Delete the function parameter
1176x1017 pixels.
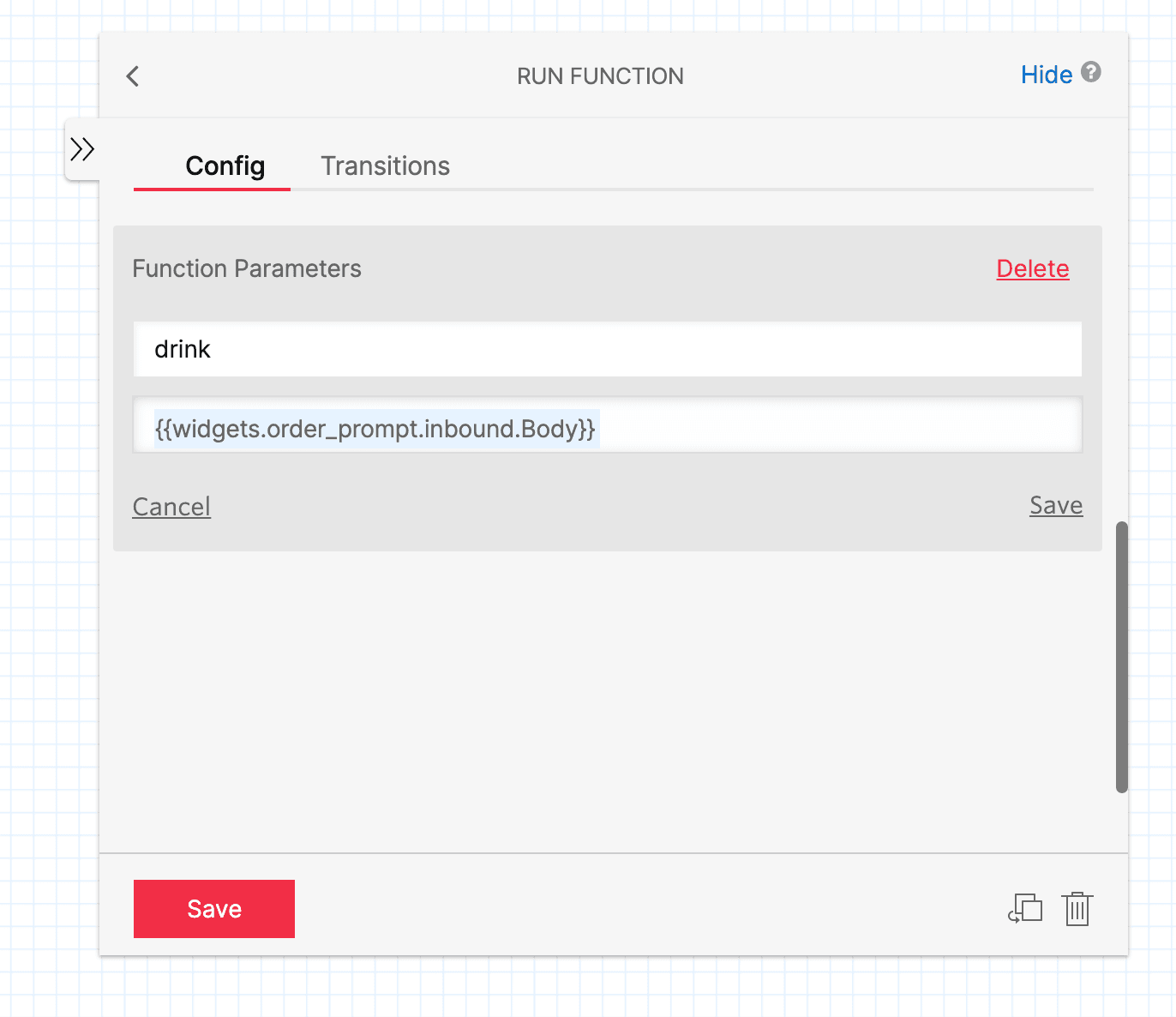coord(1032,268)
